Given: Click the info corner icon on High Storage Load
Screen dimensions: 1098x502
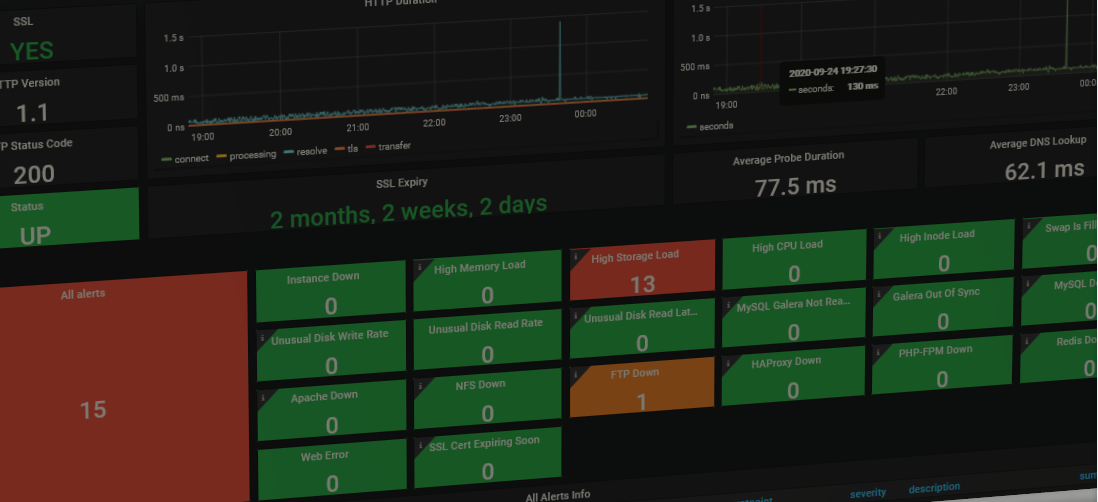Looking at the screenshot, I should tap(576, 256).
